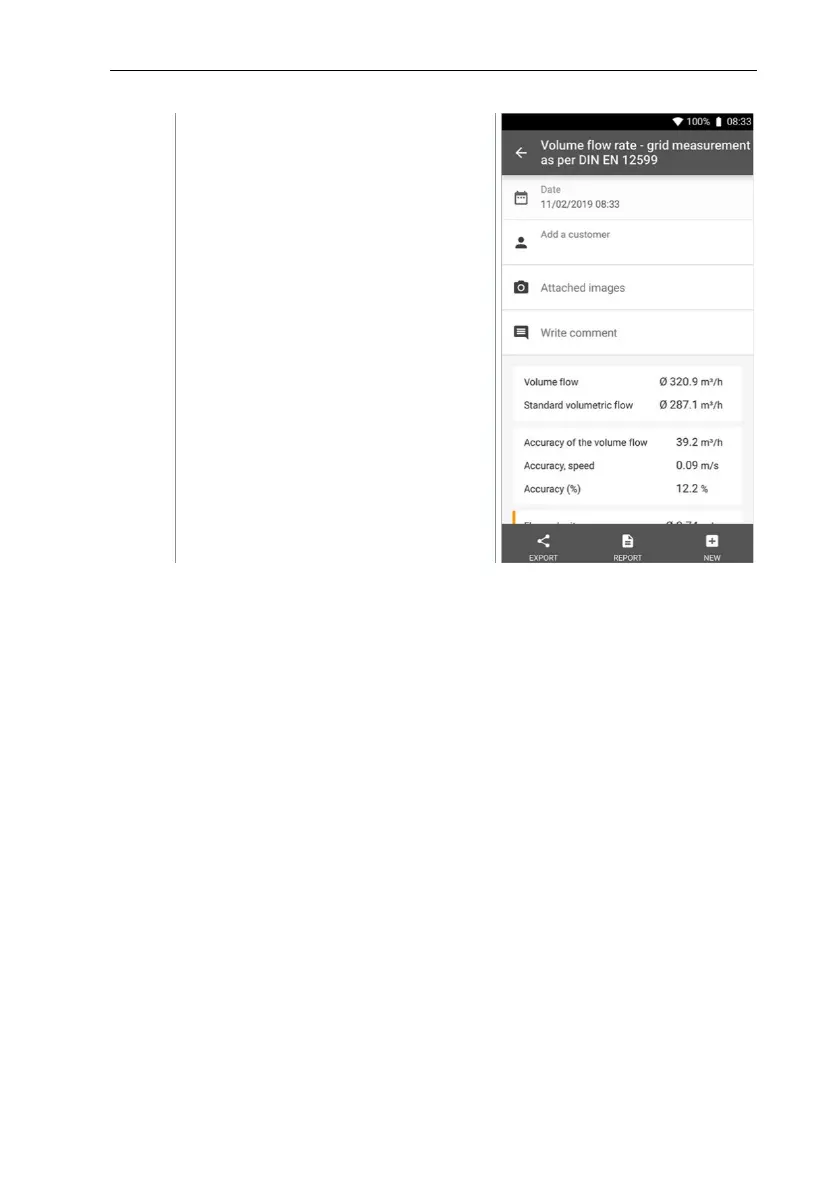Select the Add a customer field
This screenshot has width=839, height=1191.
coord(627,242)
